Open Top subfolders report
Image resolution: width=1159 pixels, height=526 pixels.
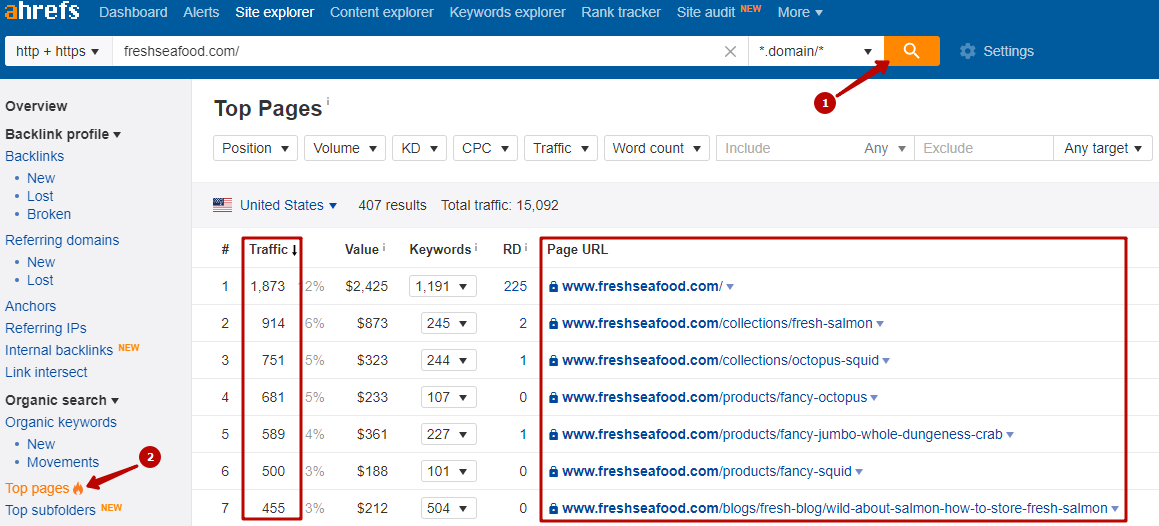click(51, 510)
